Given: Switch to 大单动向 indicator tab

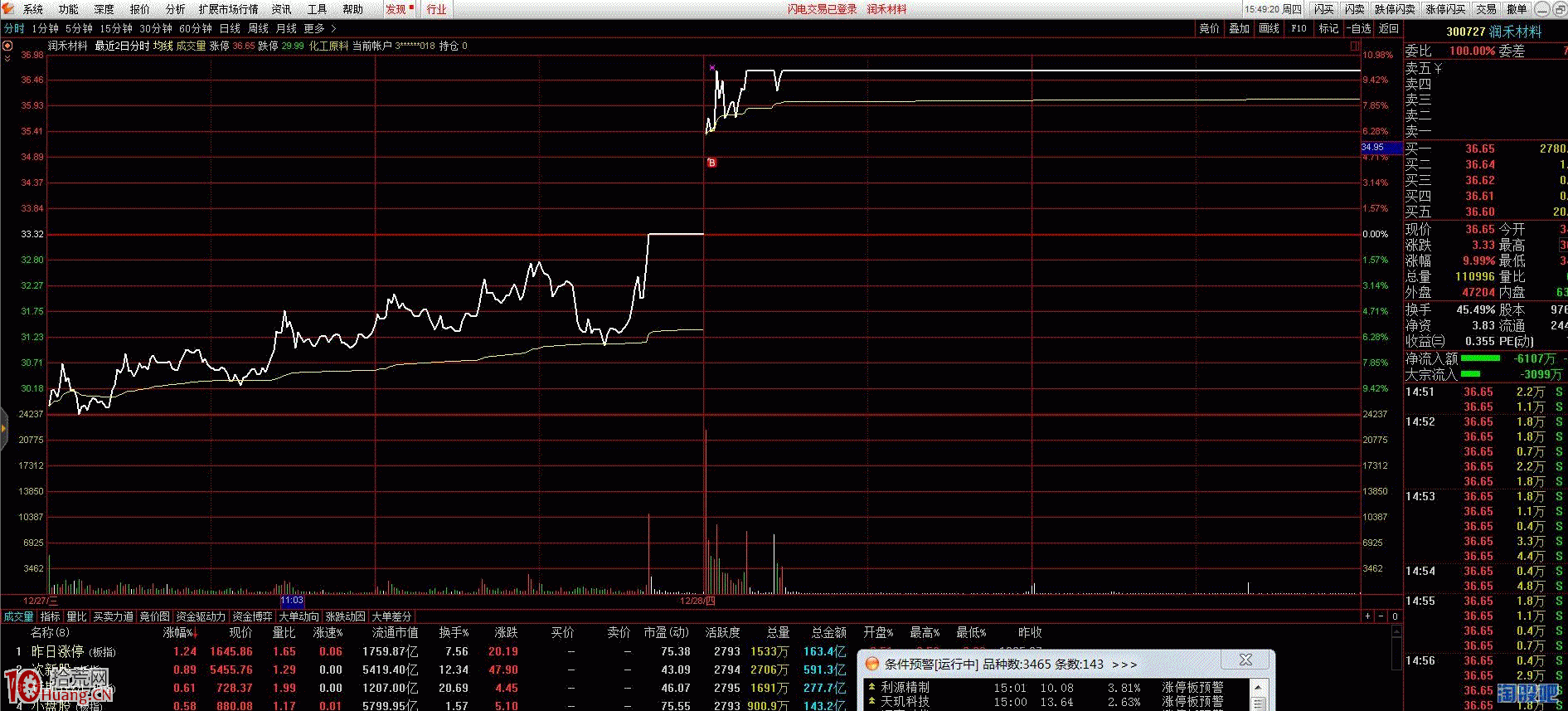Looking at the screenshot, I should [299, 616].
